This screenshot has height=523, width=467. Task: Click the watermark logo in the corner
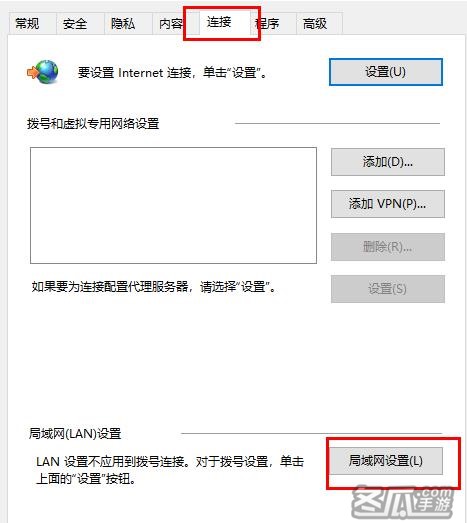[404, 503]
